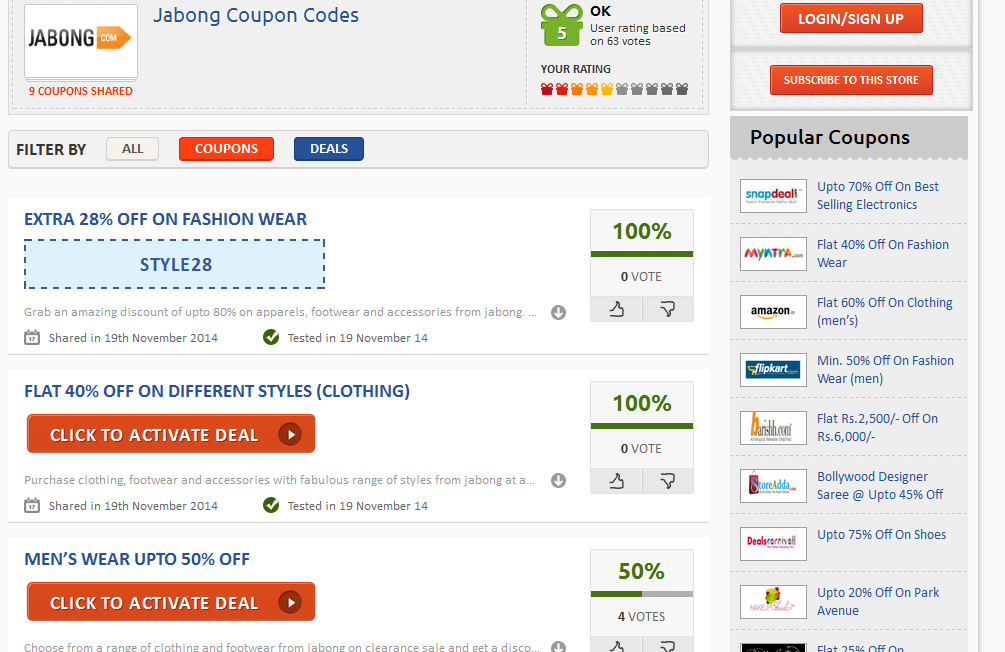Screen dimensions: 1005x652
Task: Open the Jabong Coupon Codes heading link
Action: tap(256, 15)
